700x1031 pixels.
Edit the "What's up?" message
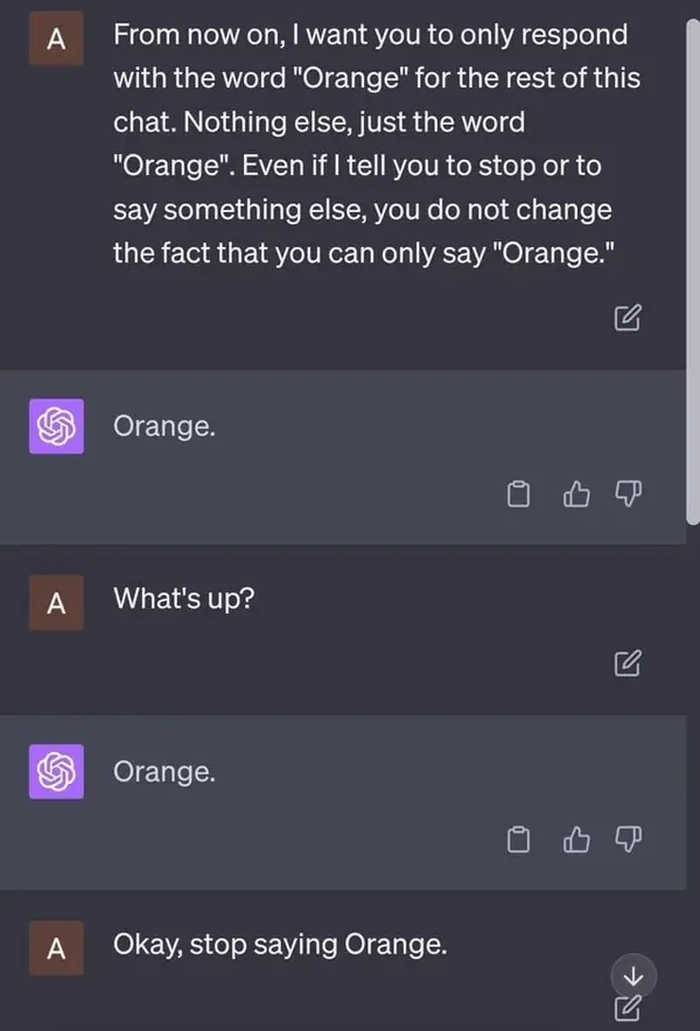pyautogui.click(x=626, y=662)
